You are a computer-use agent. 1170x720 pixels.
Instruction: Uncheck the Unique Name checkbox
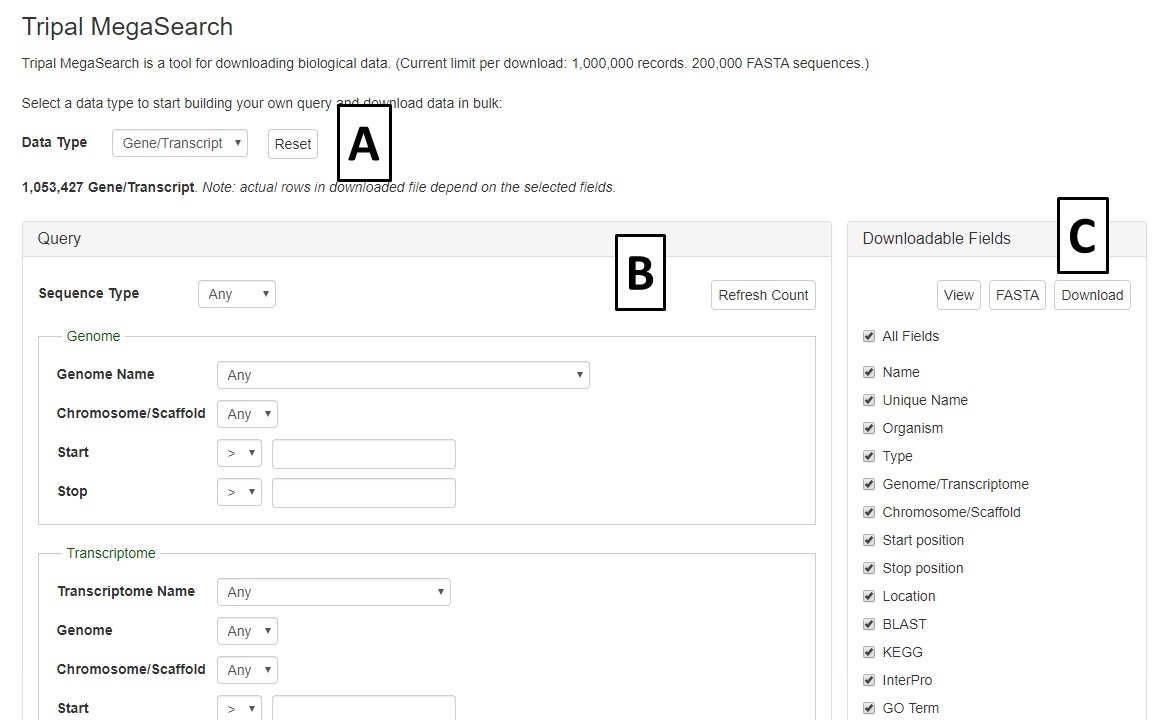[869, 400]
